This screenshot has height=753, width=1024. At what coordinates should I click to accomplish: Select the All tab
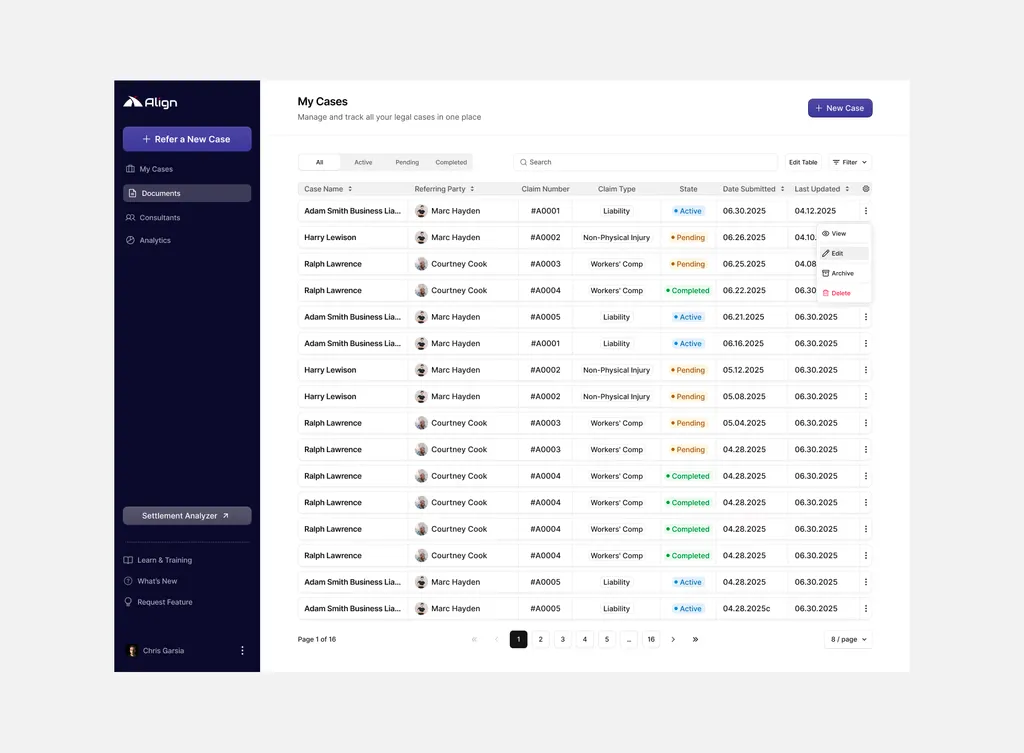click(x=319, y=163)
